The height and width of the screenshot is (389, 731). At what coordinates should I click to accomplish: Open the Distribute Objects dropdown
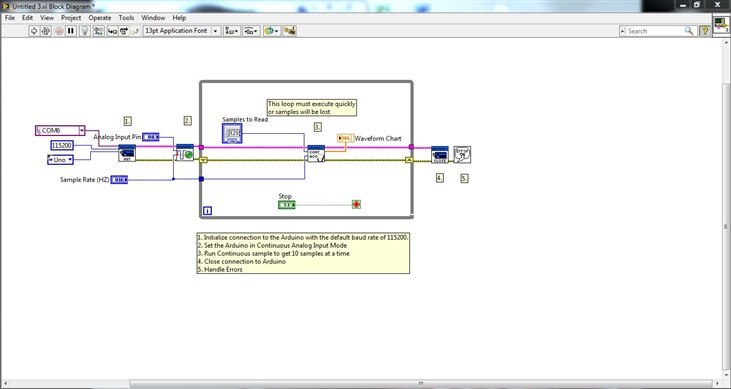[251, 31]
